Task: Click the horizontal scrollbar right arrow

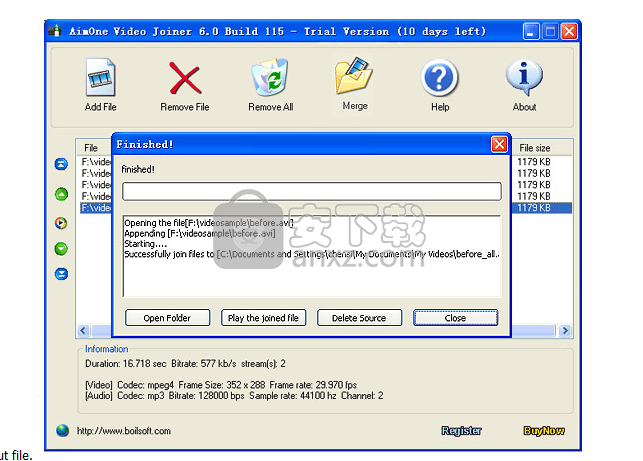Action: click(566, 331)
